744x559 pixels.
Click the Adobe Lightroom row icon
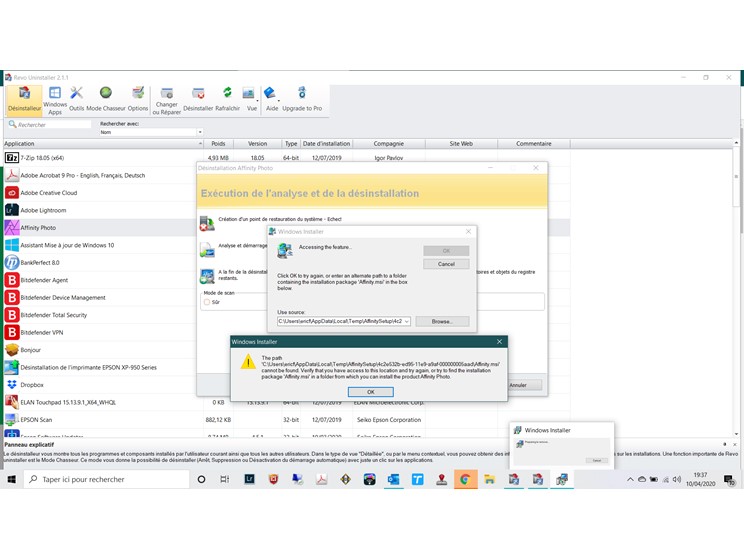(12, 210)
